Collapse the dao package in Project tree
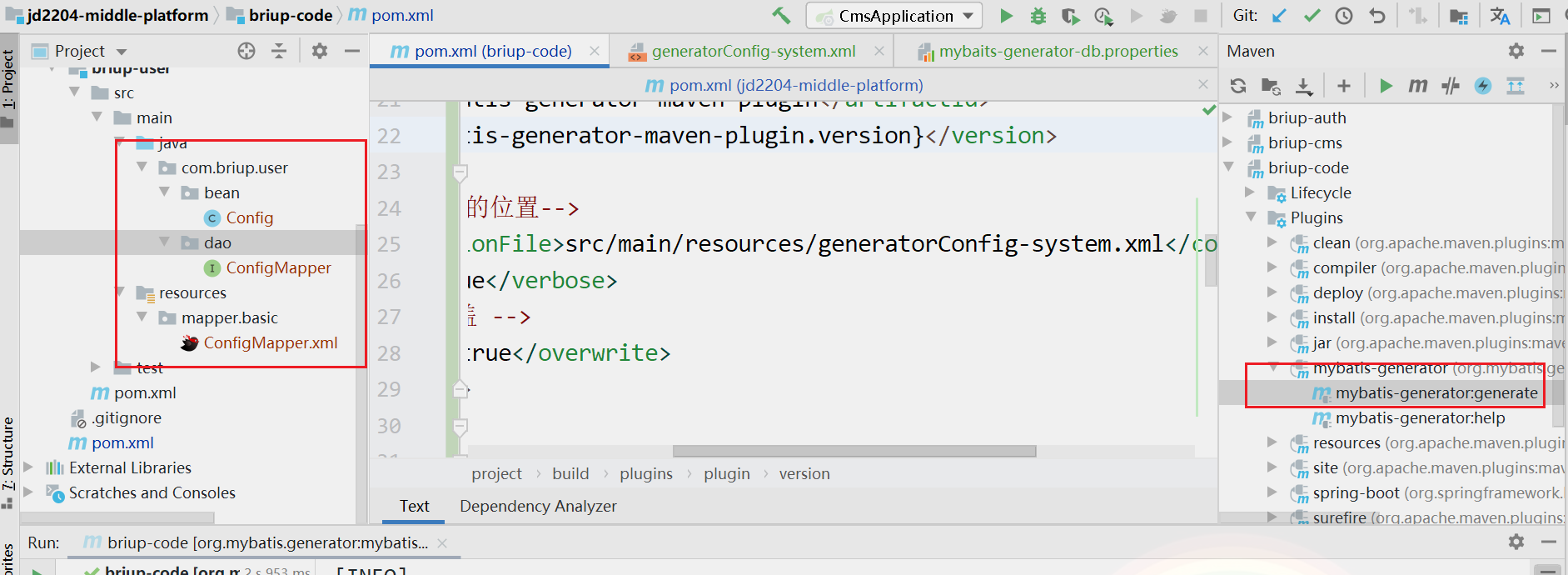Viewport: 1568px width, 575px height. tap(164, 242)
